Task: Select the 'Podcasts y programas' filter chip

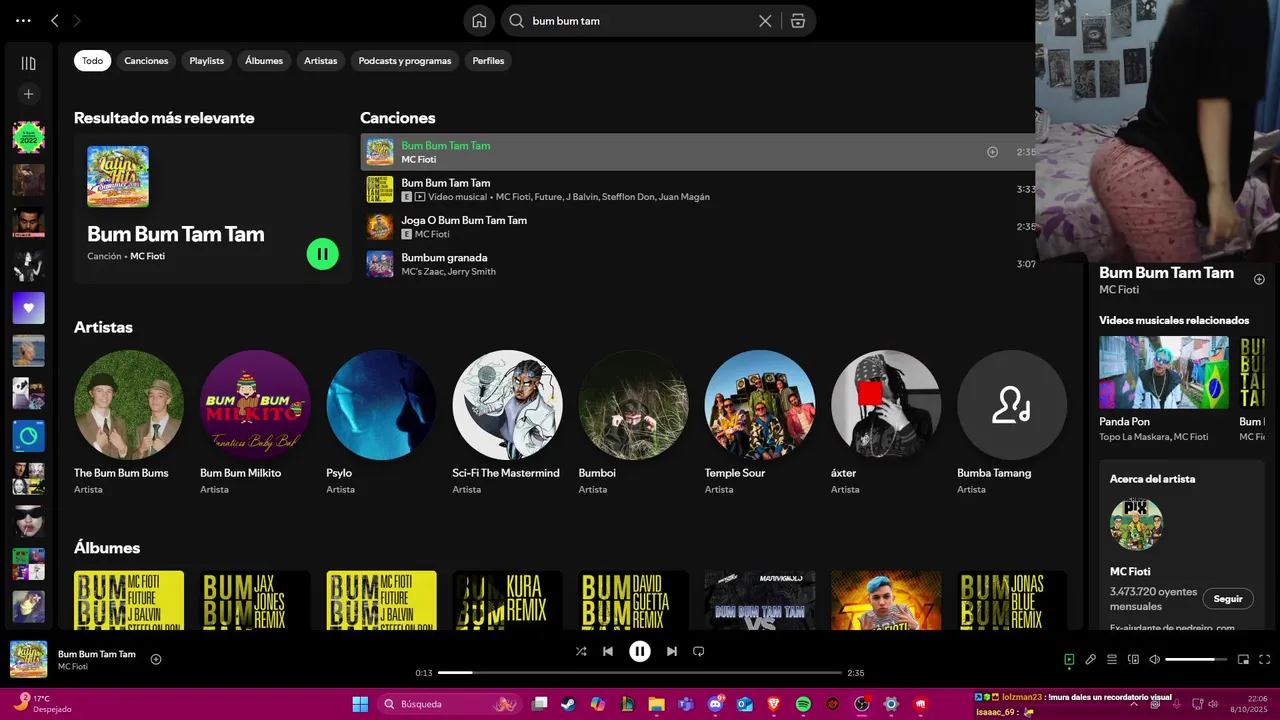Action: click(405, 61)
